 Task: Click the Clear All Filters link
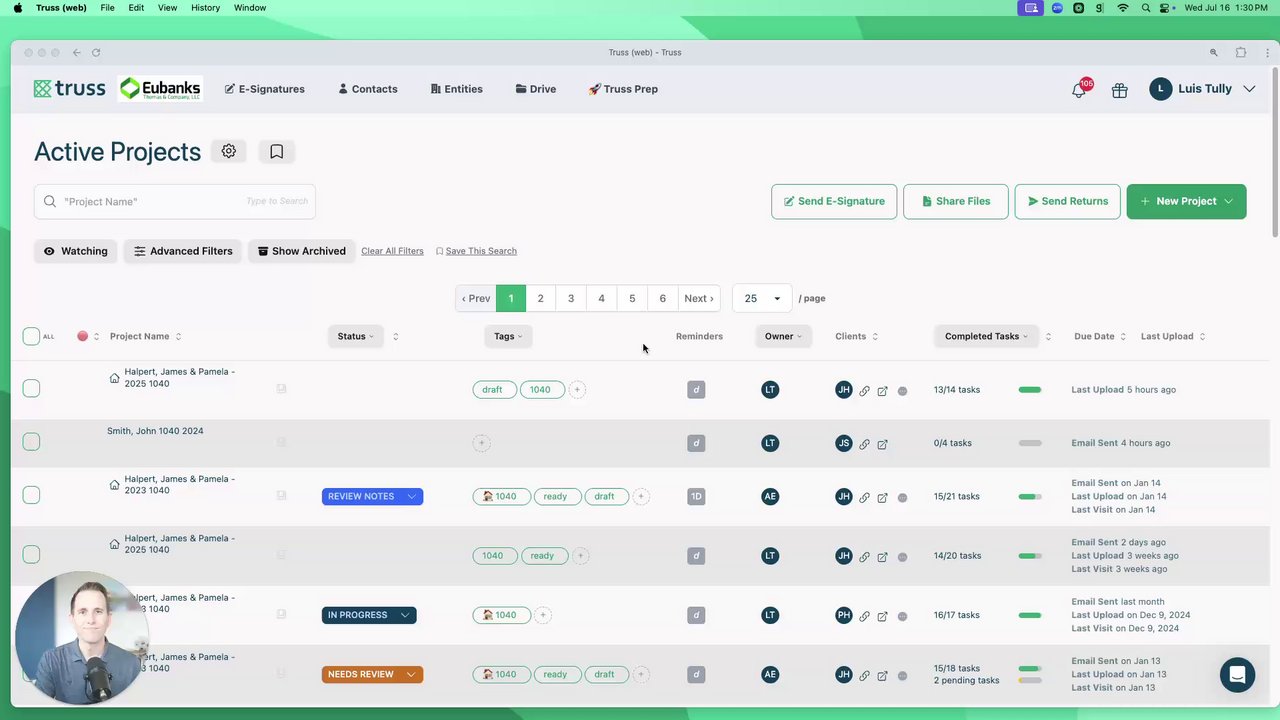(x=392, y=251)
